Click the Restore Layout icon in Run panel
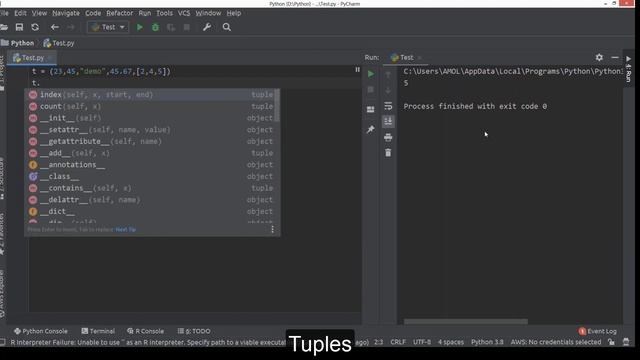 pos(371,109)
